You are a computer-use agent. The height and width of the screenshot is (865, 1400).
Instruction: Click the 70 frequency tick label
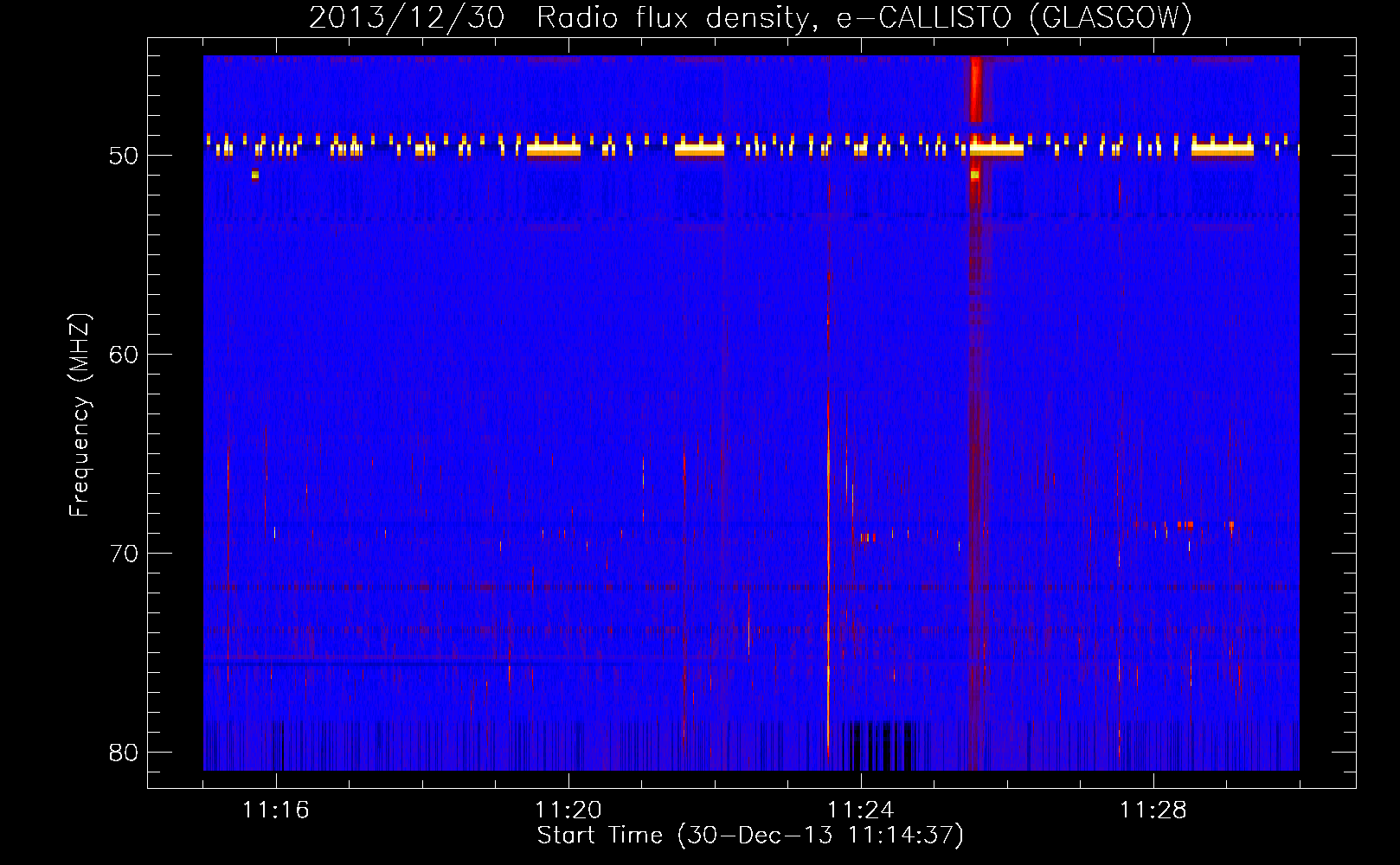(x=124, y=554)
